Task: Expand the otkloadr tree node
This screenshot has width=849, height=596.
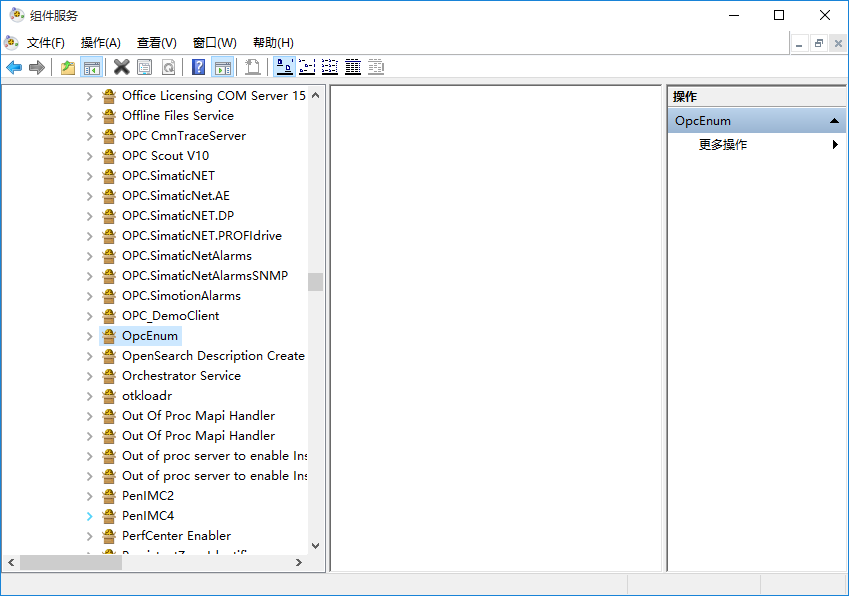Action: click(90, 396)
